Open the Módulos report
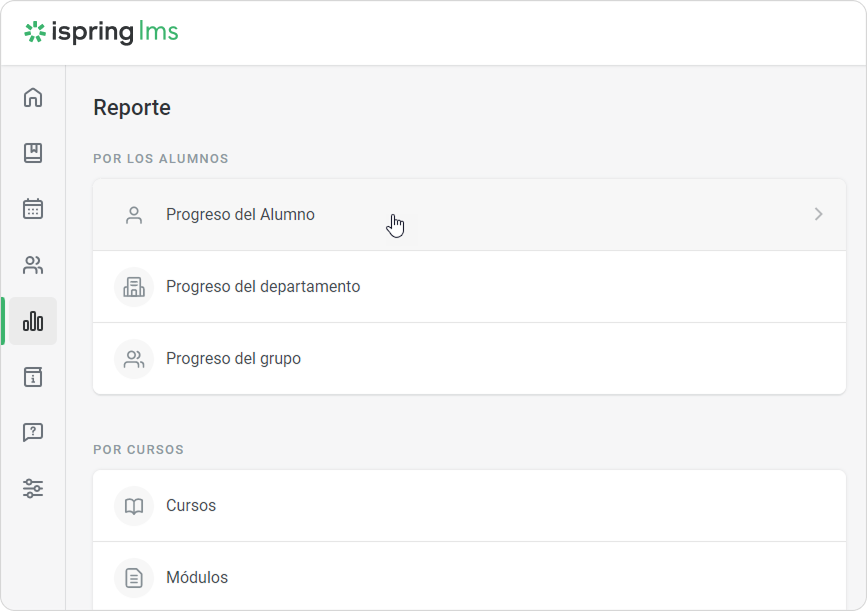 pos(469,577)
